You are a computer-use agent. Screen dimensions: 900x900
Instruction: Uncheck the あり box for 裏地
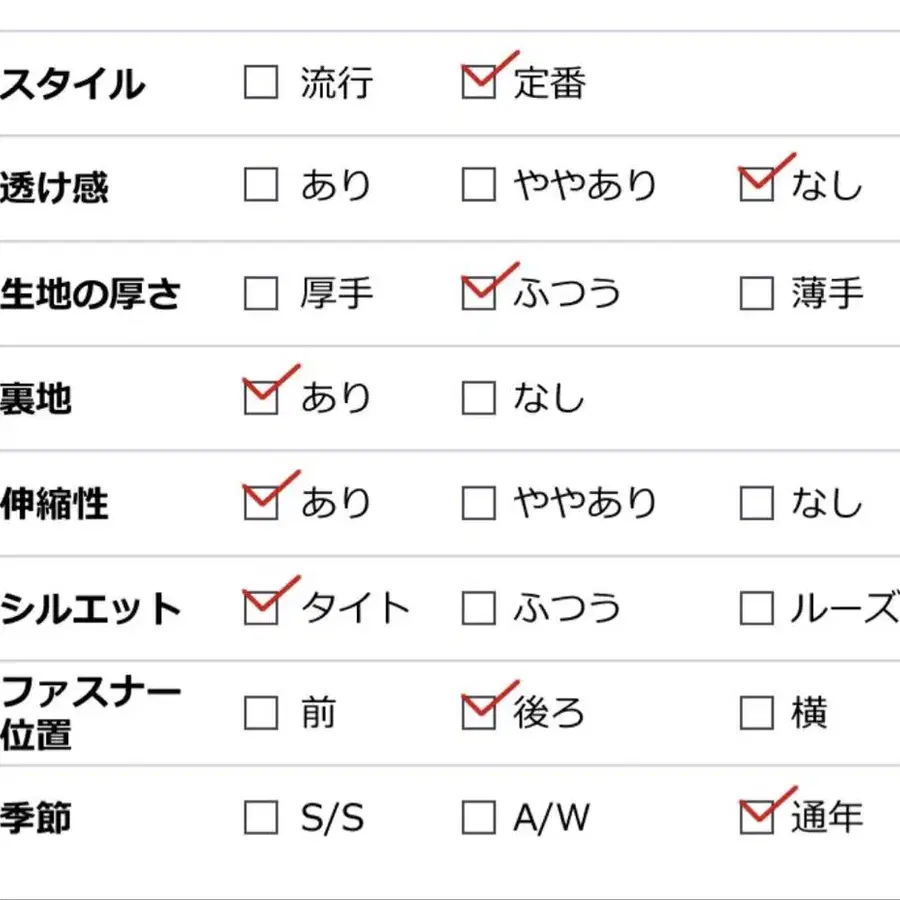point(261,398)
